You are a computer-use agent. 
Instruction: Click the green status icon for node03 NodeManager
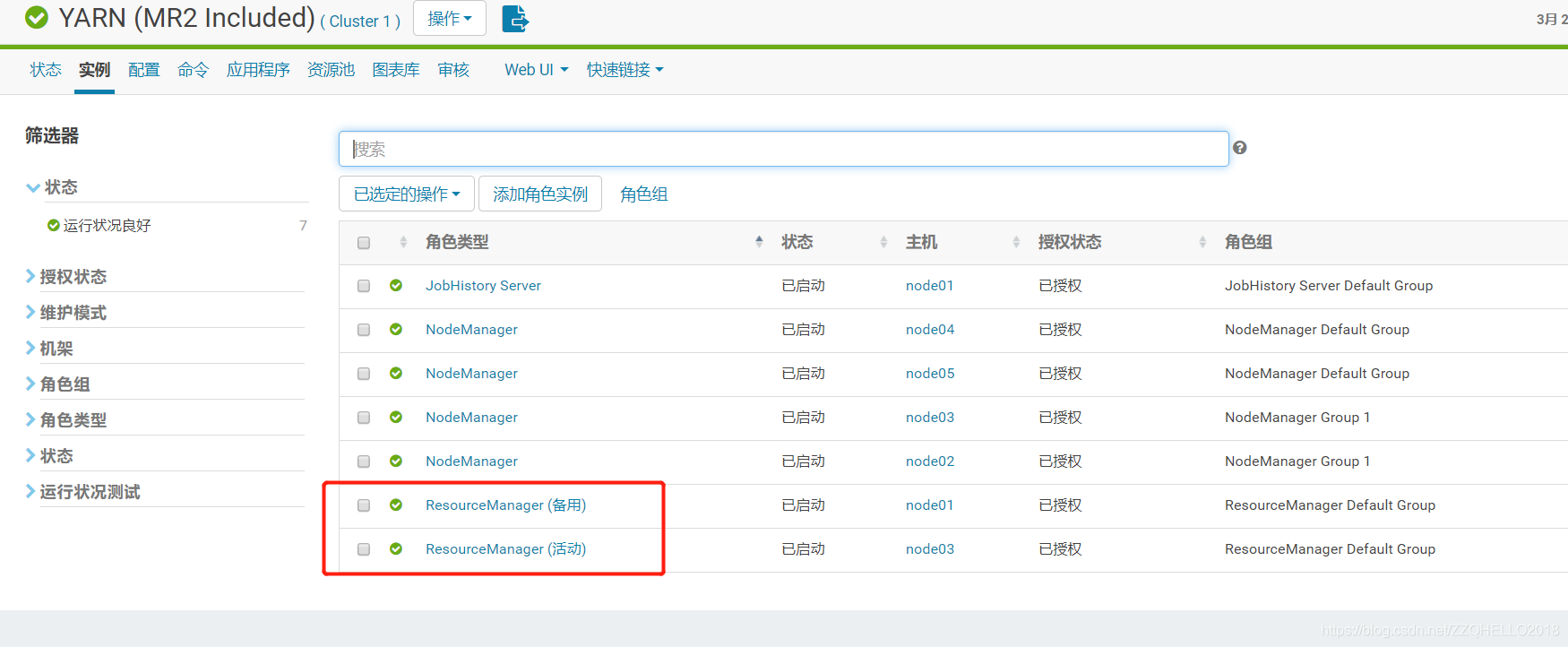[x=396, y=417]
